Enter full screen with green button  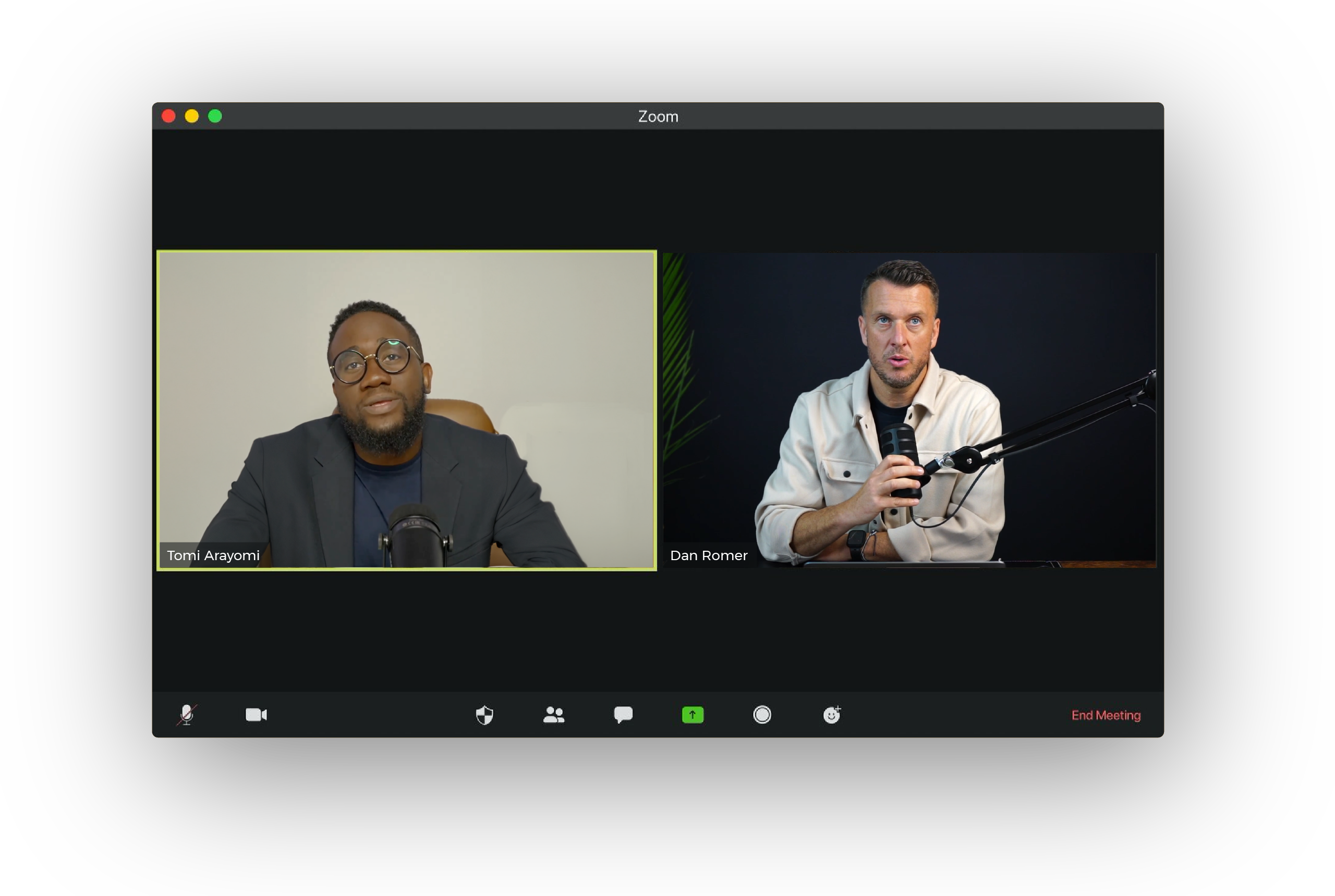coord(215,117)
